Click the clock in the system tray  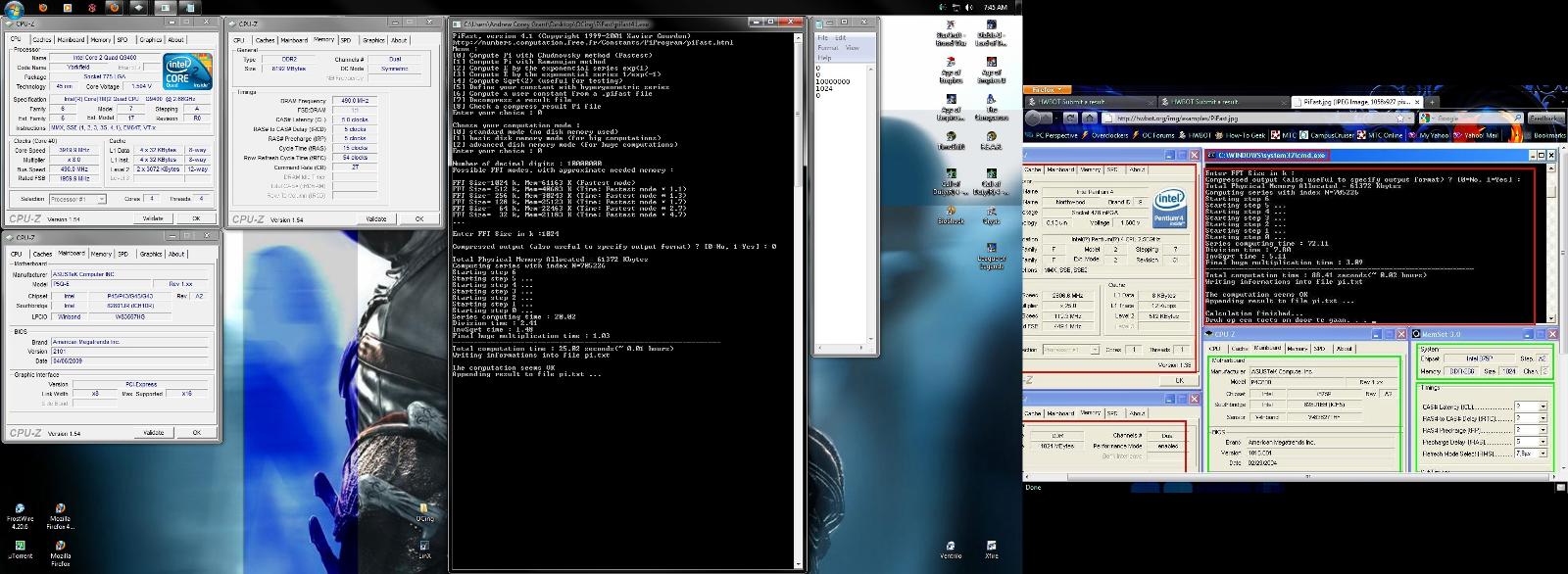coord(995,6)
